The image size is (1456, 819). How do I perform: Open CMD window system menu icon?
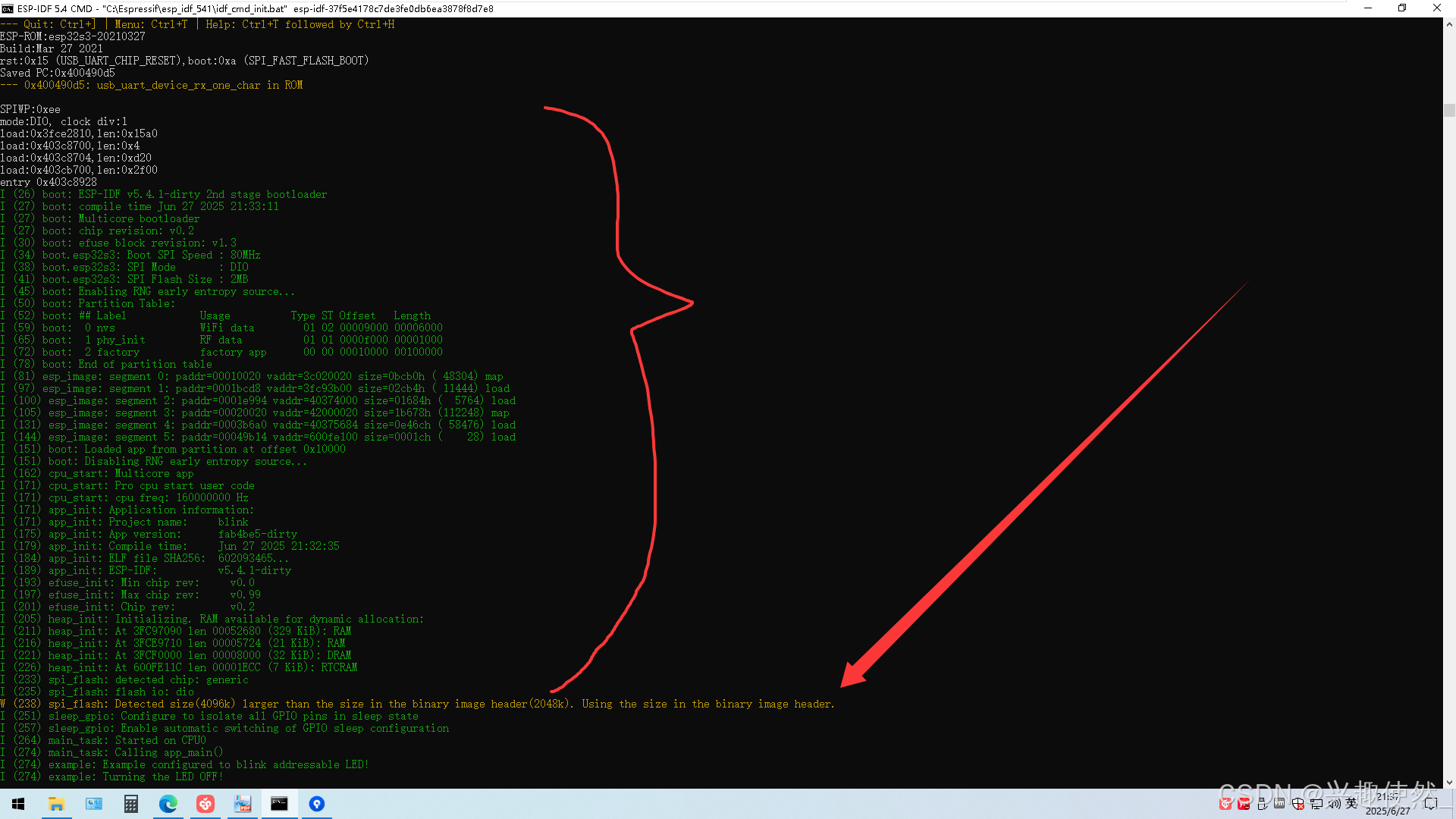click(8, 8)
